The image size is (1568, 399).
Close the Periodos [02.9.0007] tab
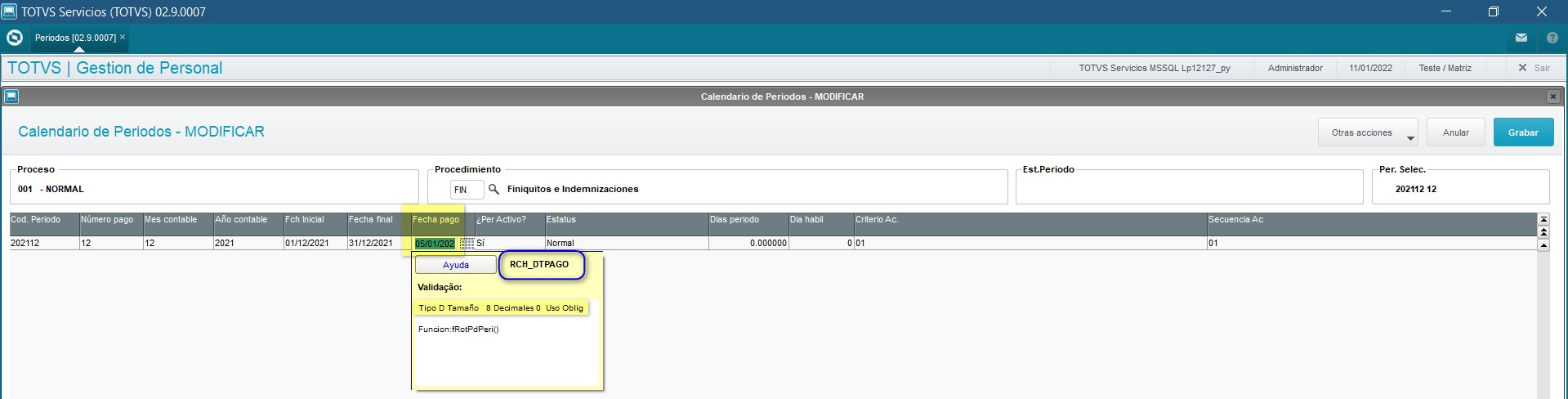[123, 38]
